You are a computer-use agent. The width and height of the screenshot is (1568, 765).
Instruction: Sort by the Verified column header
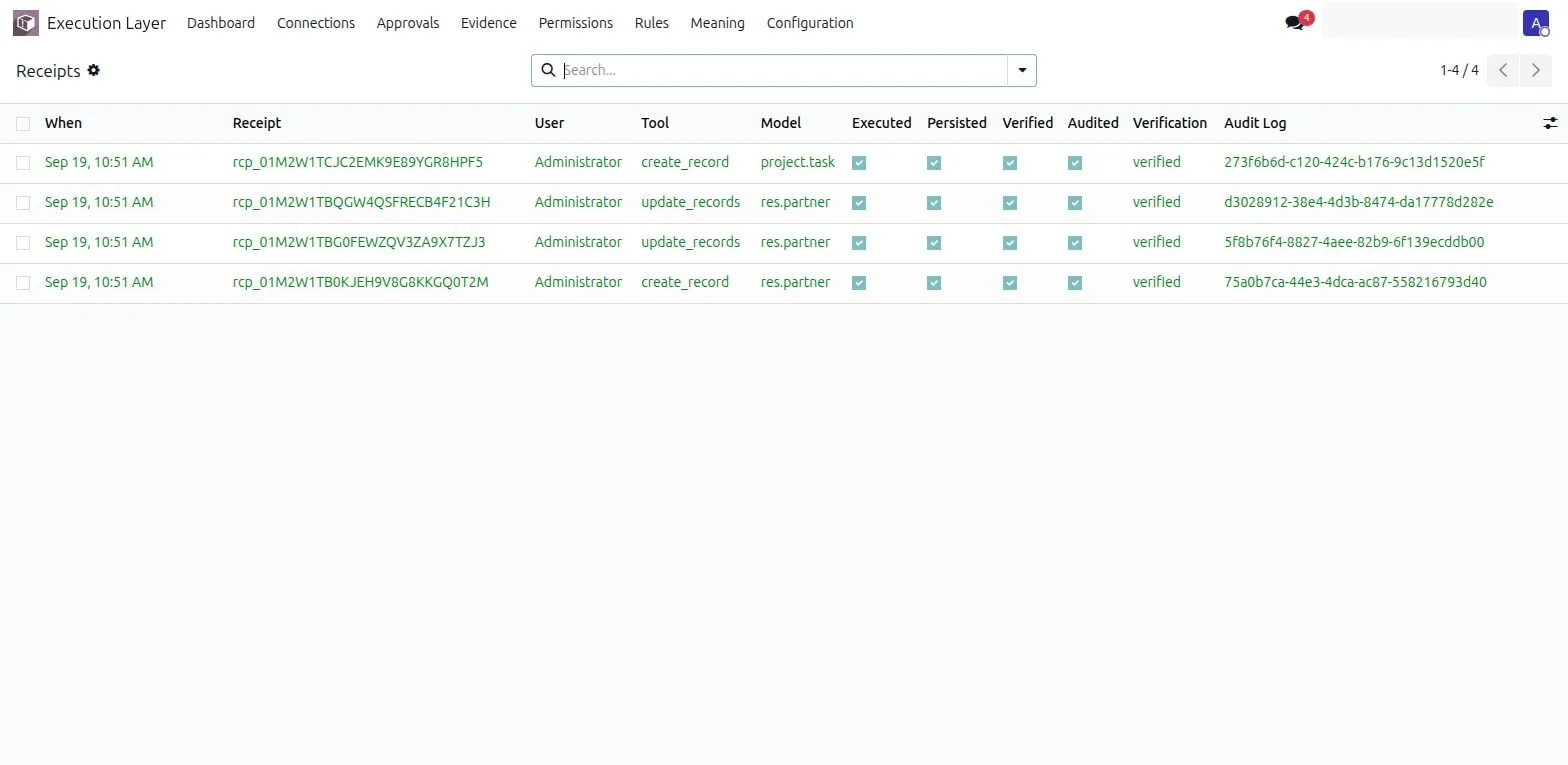[x=1028, y=123]
